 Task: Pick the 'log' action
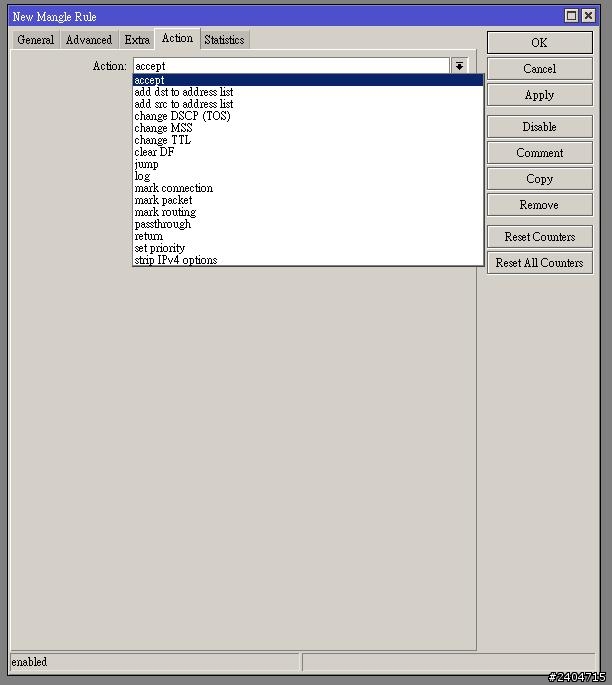pyautogui.click(x=308, y=176)
